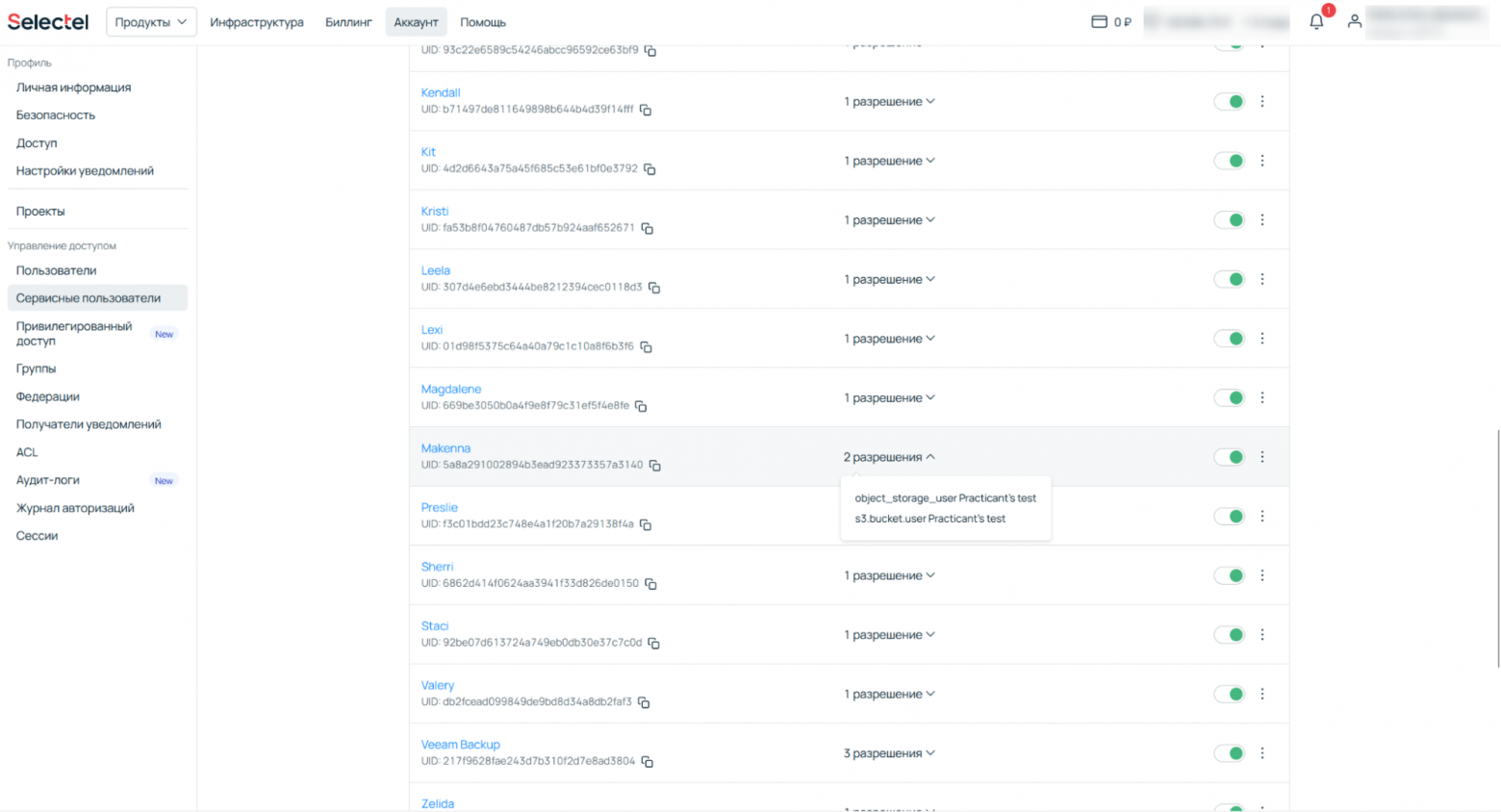
Task: Open the Makenna user link
Action: [445, 448]
